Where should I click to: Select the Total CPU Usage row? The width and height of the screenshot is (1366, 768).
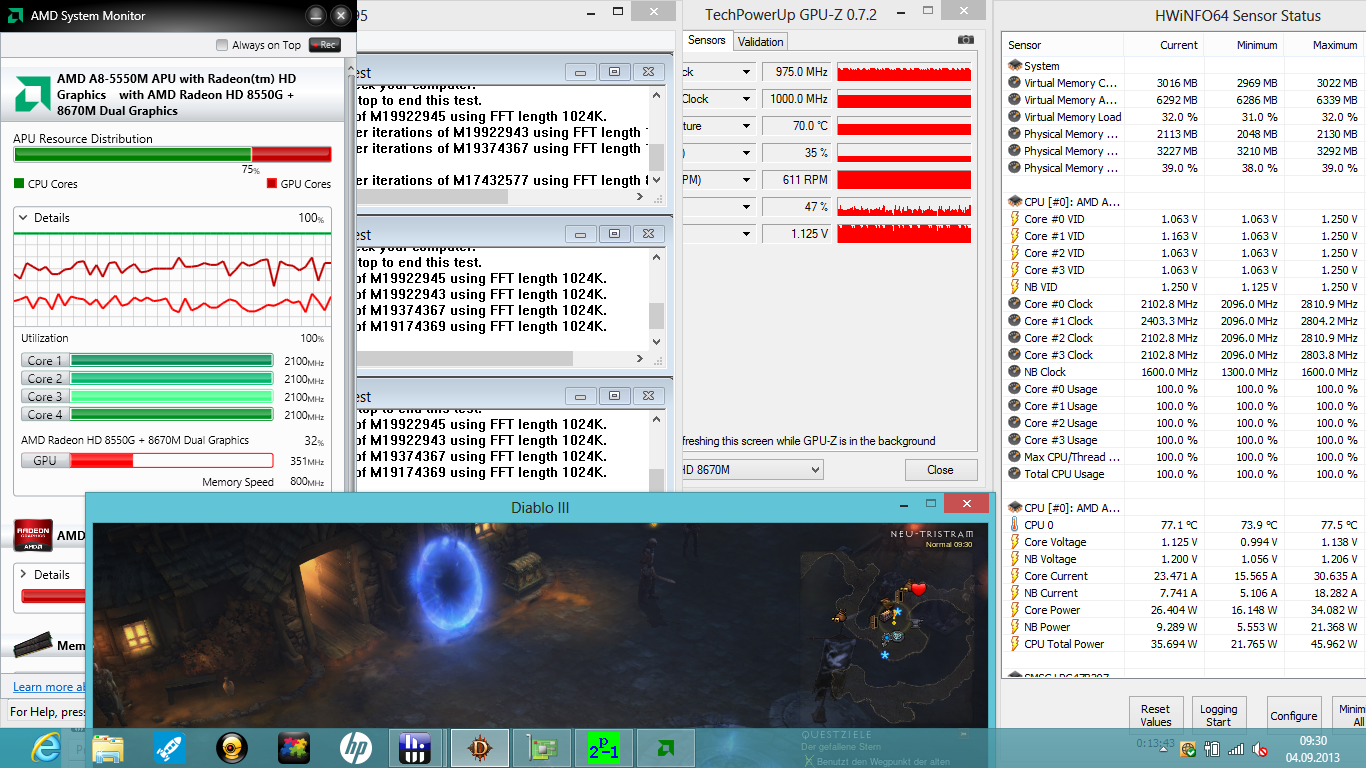click(1183, 474)
